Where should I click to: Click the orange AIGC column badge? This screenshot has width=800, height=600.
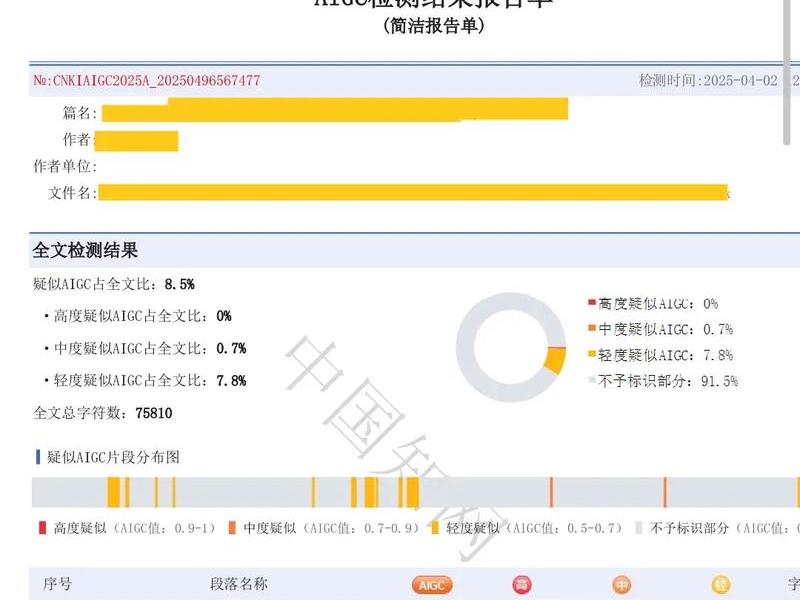(432, 585)
